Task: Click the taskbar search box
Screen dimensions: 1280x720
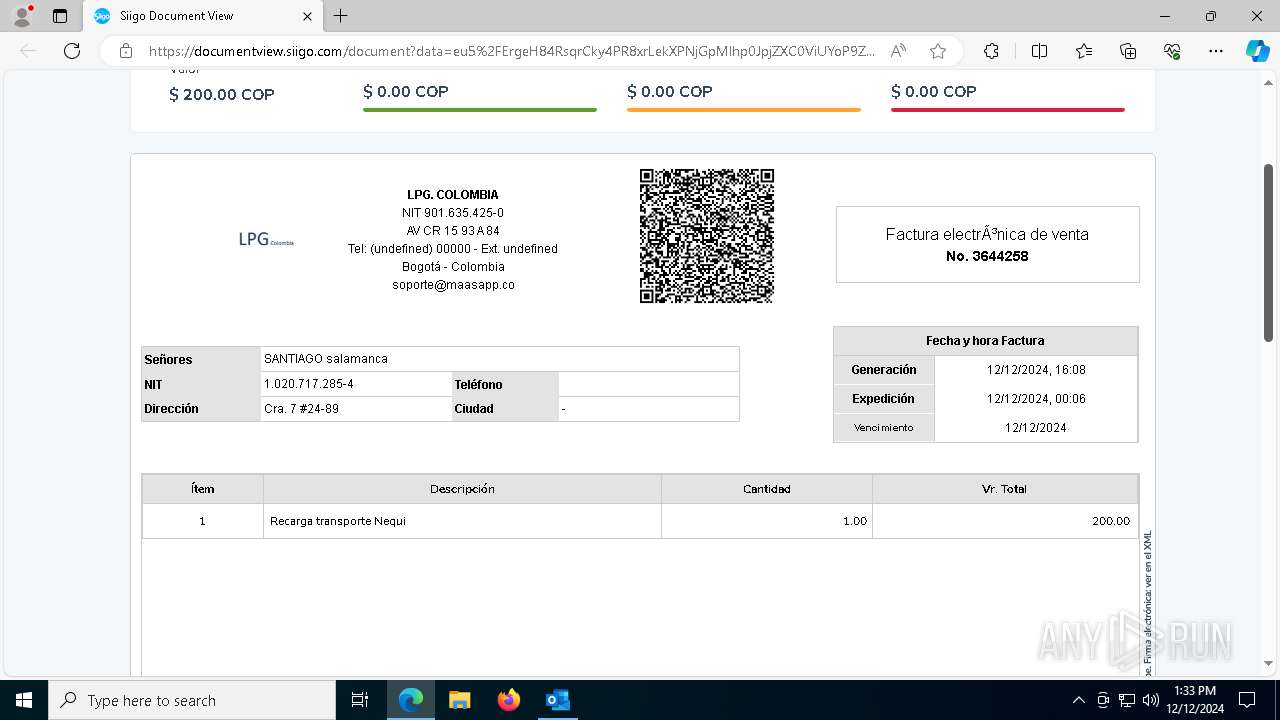Action: click(x=192, y=700)
